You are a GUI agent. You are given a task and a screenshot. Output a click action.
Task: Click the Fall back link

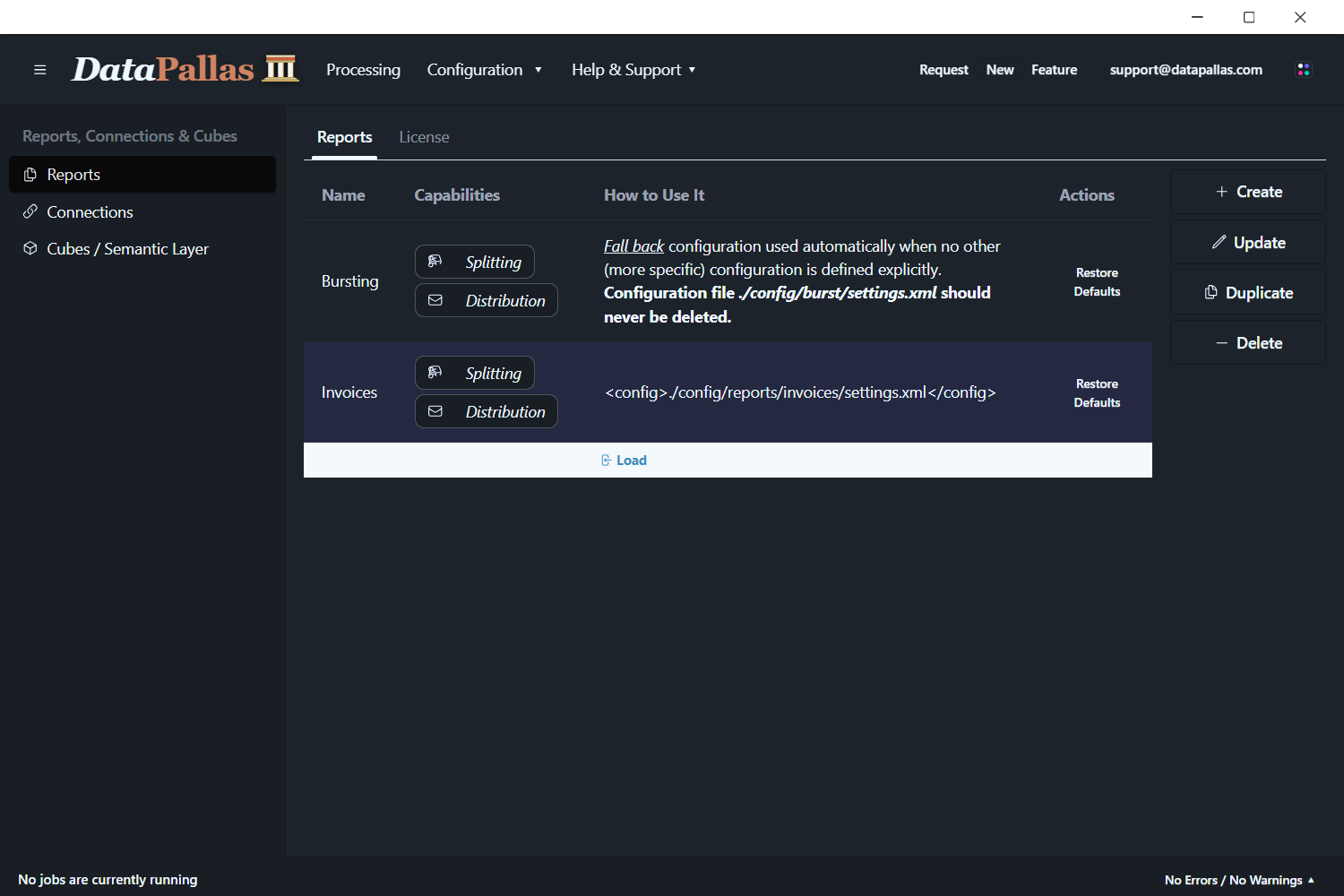pyautogui.click(x=633, y=246)
